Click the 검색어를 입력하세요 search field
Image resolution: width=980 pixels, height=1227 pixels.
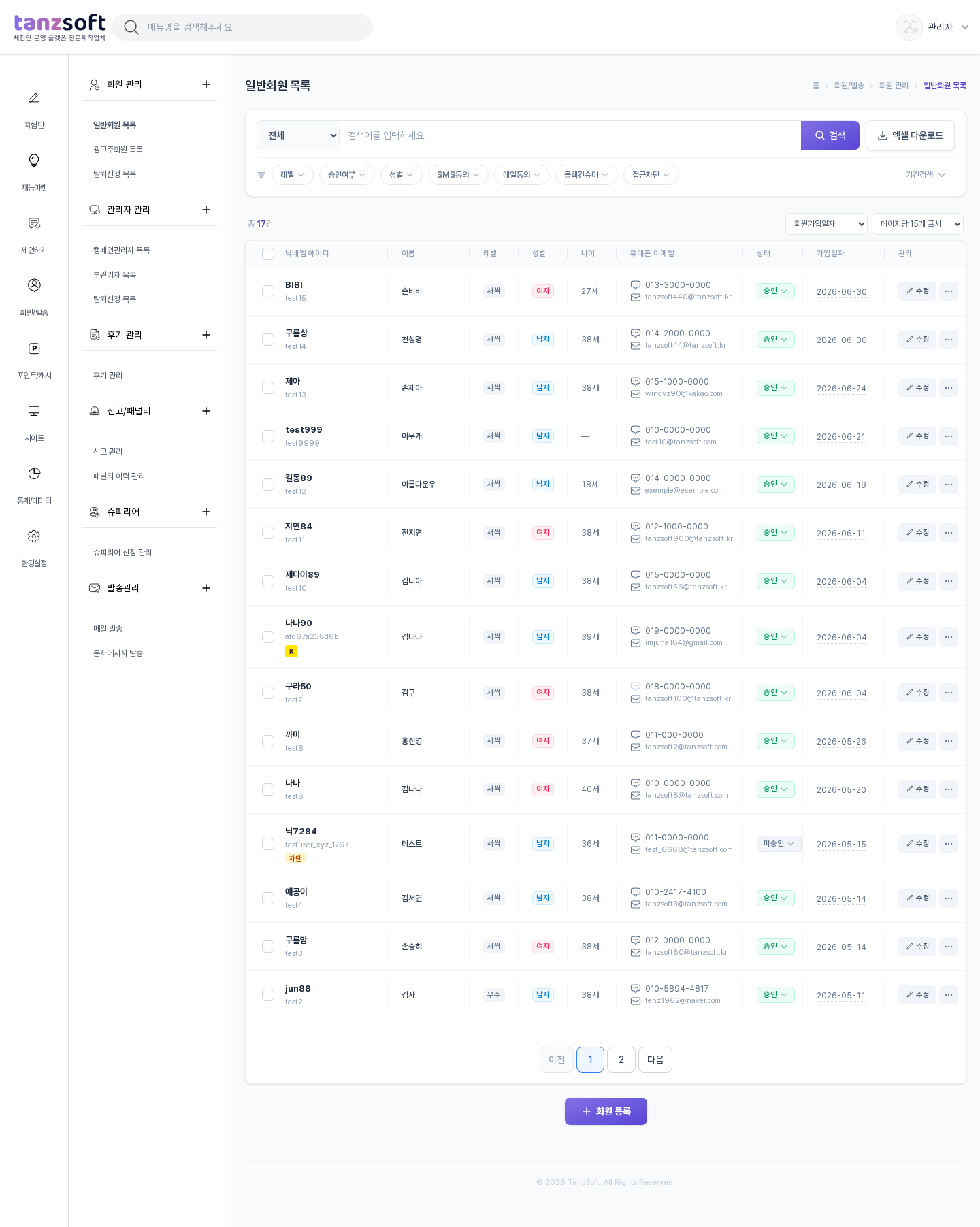tap(570, 135)
